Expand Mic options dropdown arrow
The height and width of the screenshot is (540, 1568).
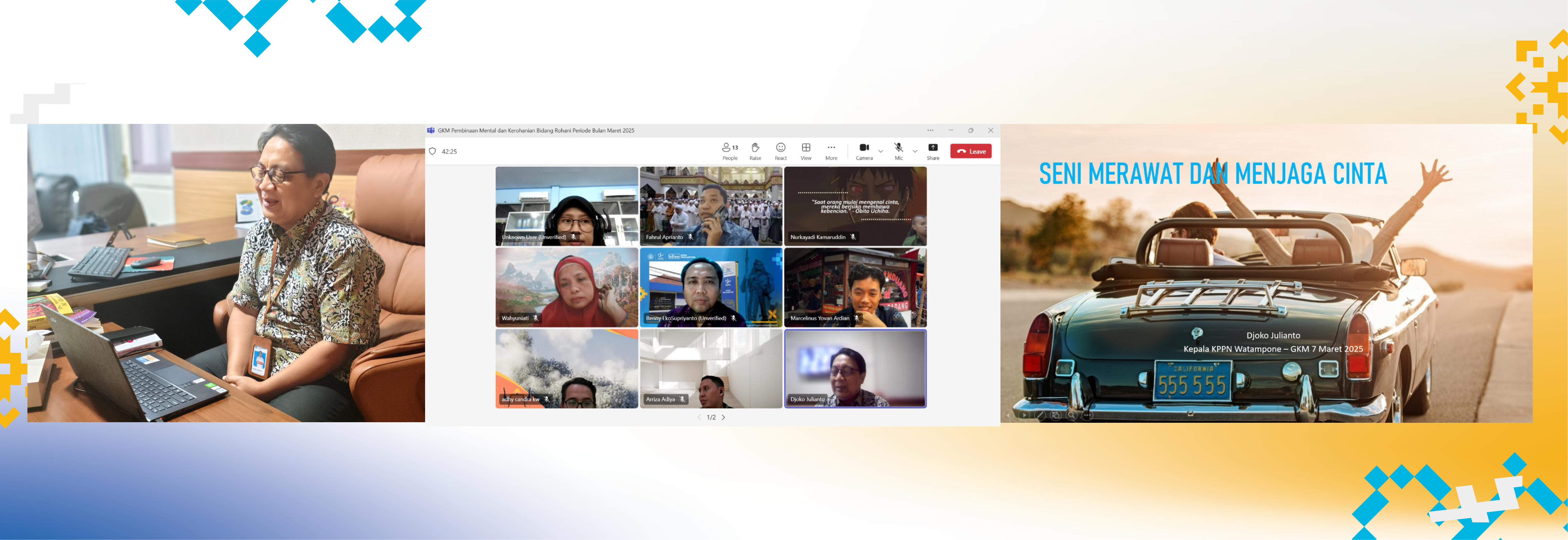[x=915, y=151]
